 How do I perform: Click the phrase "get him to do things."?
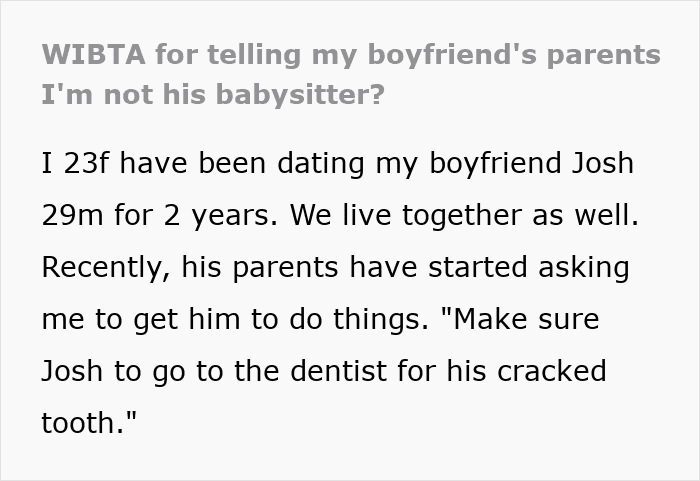[x=281, y=320]
